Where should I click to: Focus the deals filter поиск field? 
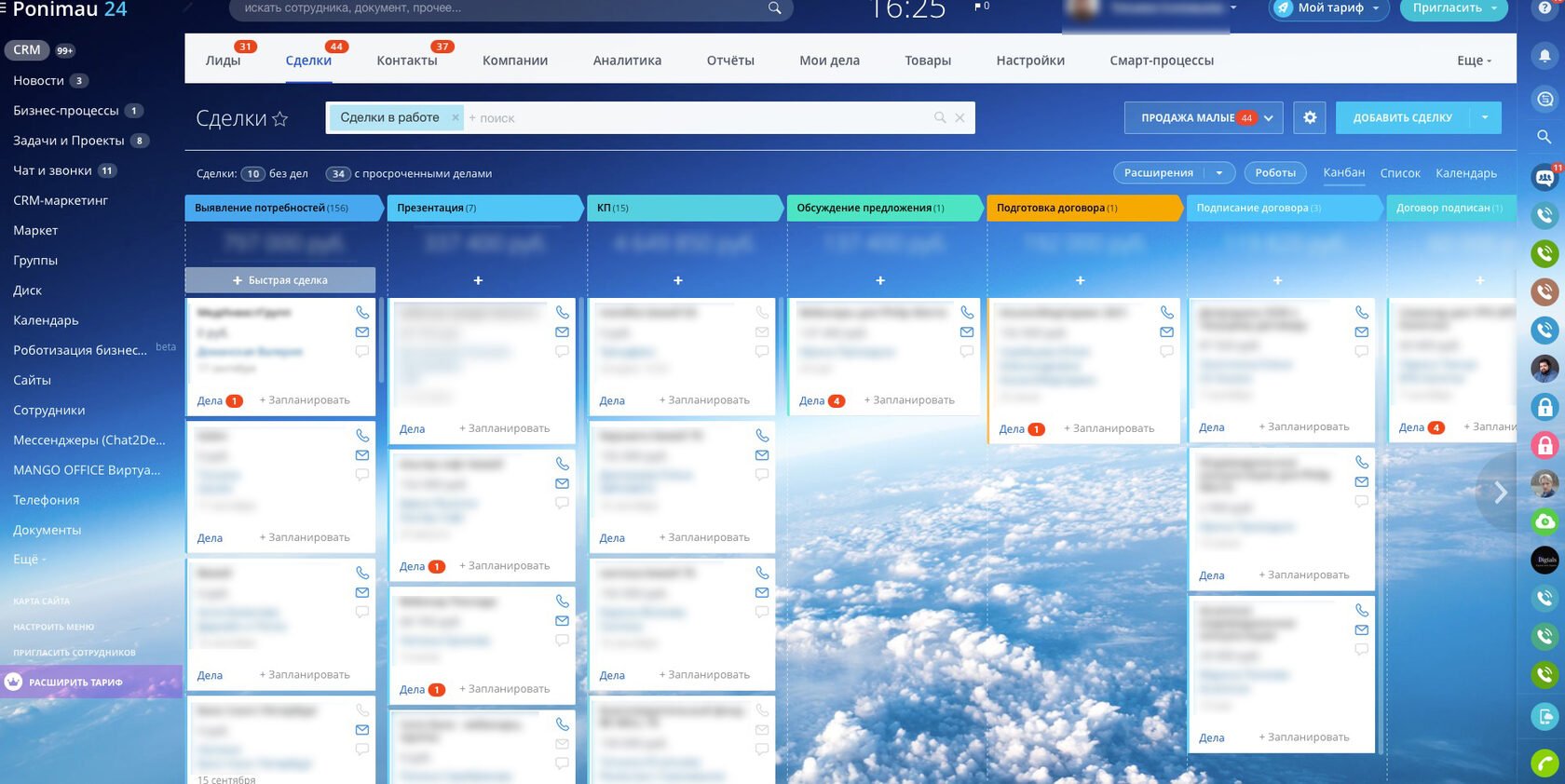pyautogui.click(x=699, y=118)
